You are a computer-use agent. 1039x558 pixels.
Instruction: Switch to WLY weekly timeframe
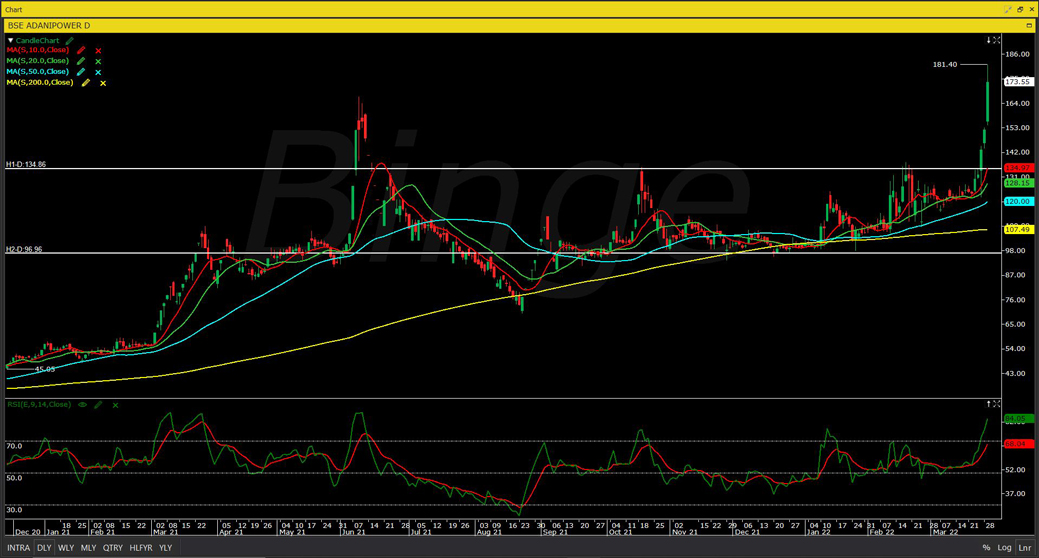click(x=66, y=548)
